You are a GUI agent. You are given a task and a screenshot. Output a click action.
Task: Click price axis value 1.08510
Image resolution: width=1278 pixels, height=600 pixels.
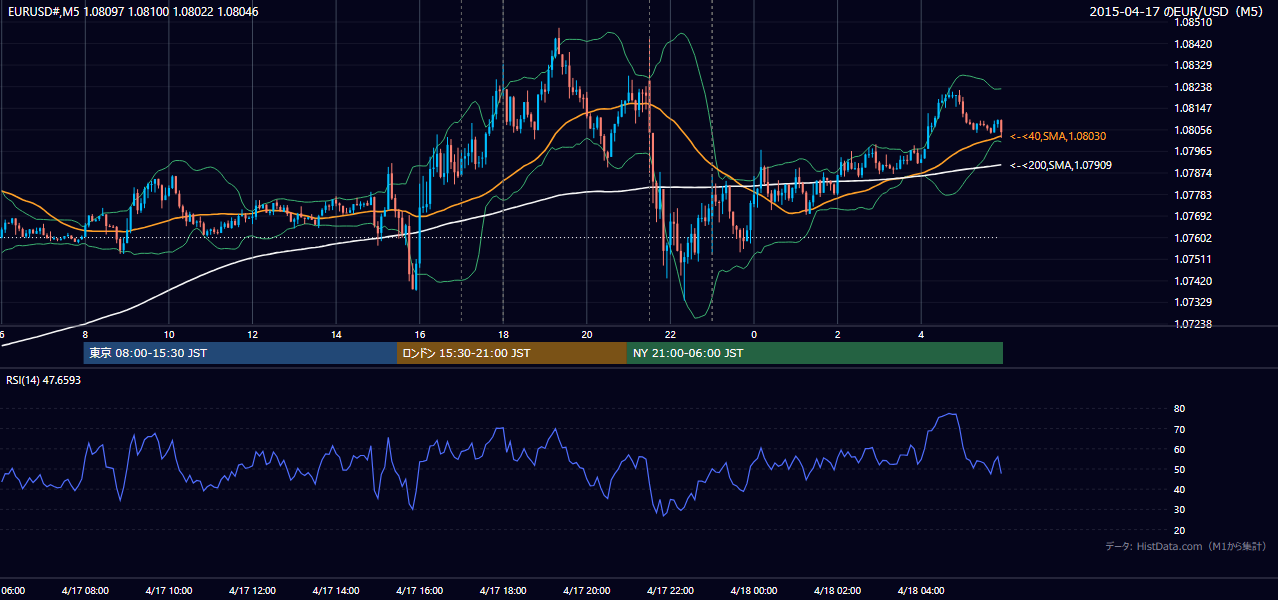(1193, 22)
